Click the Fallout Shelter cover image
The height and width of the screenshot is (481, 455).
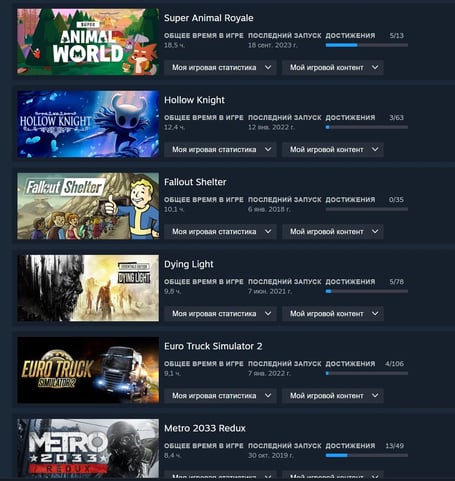(88, 206)
